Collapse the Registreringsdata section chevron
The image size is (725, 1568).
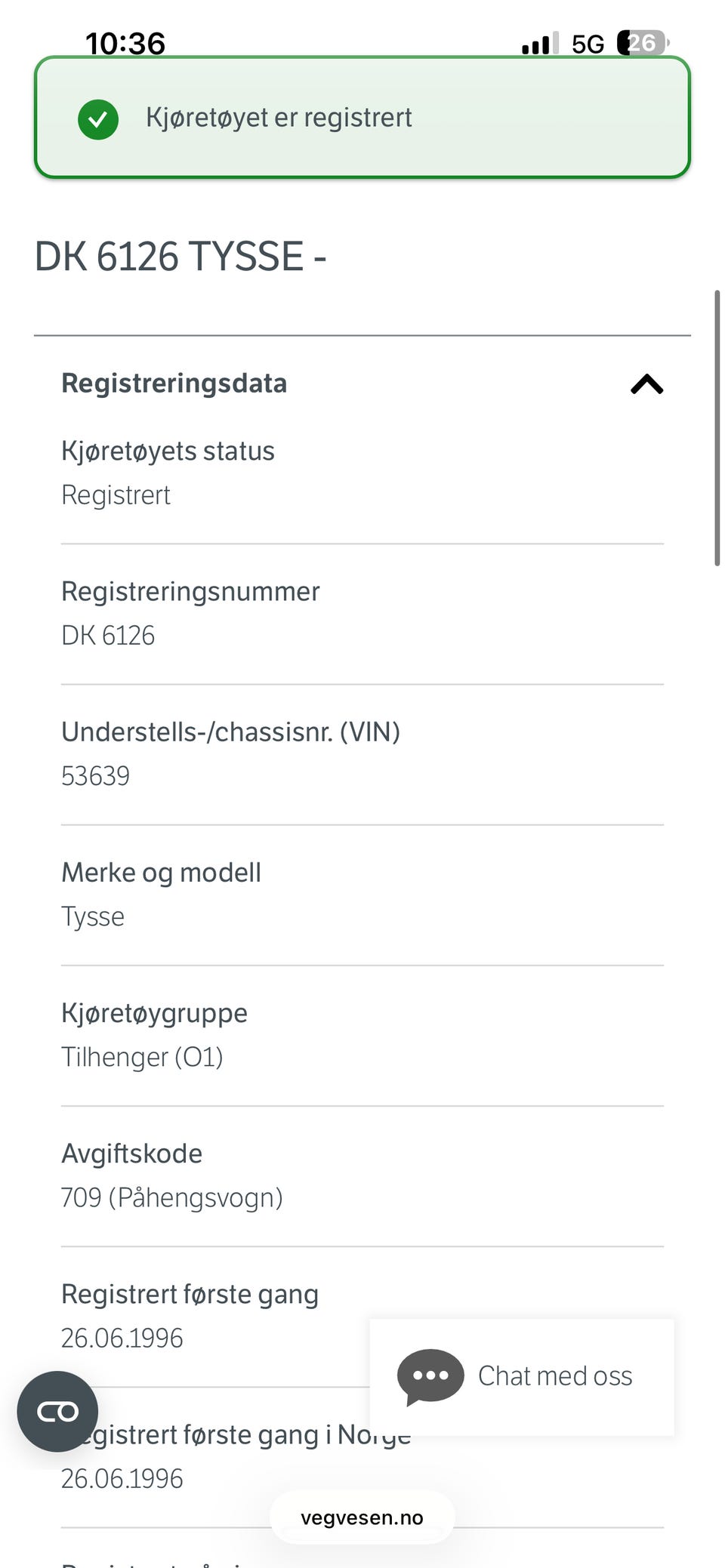(646, 384)
